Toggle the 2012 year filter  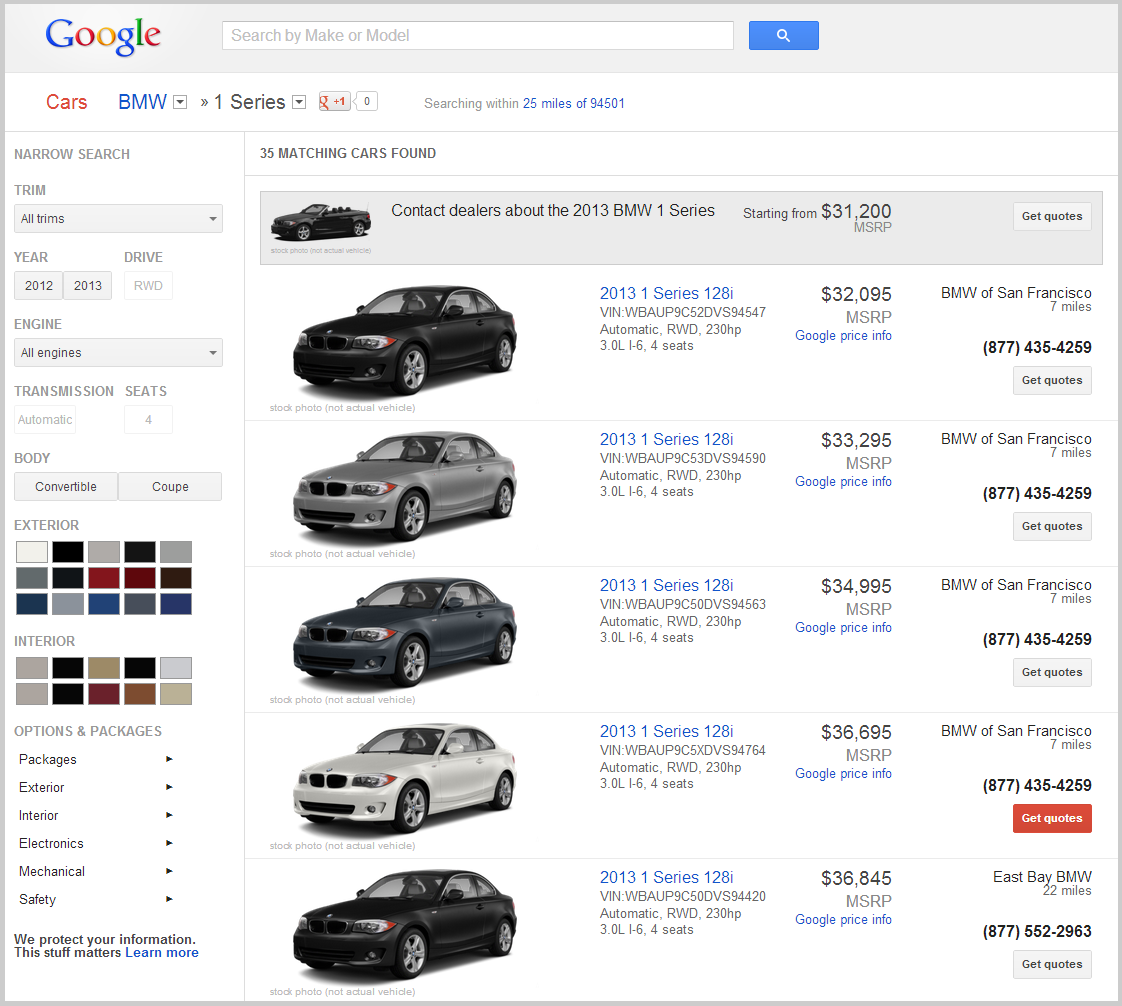point(39,286)
